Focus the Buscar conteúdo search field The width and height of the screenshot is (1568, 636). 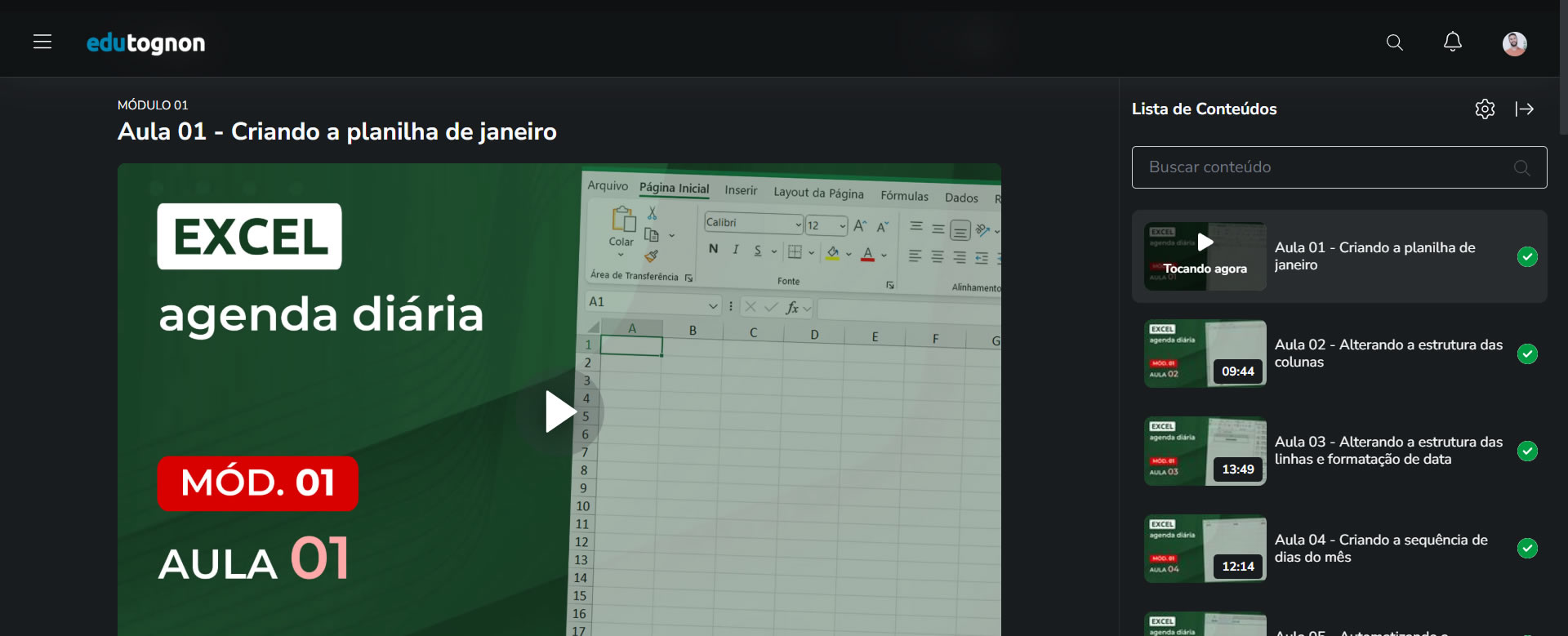click(x=1339, y=167)
